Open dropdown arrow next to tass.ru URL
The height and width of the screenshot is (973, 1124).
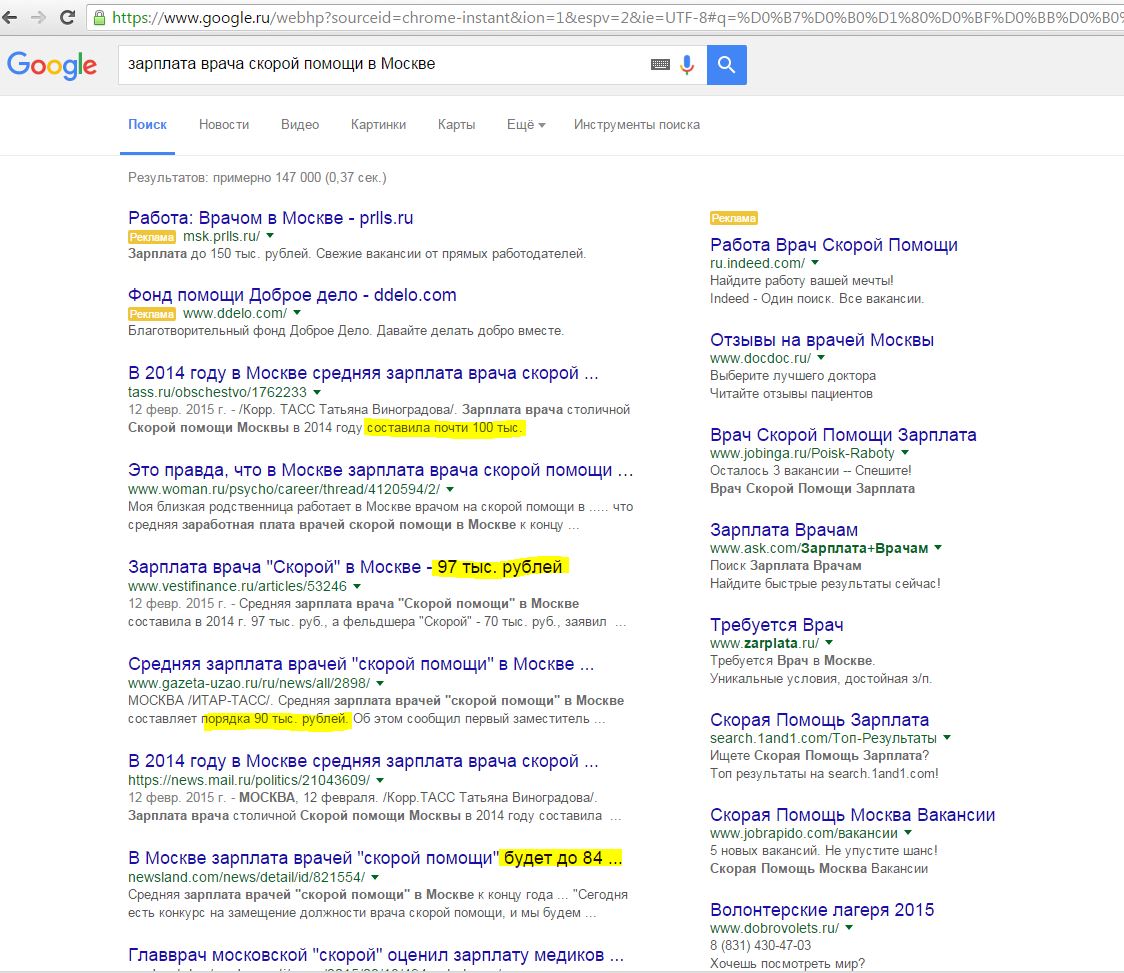click(x=317, y=392)
